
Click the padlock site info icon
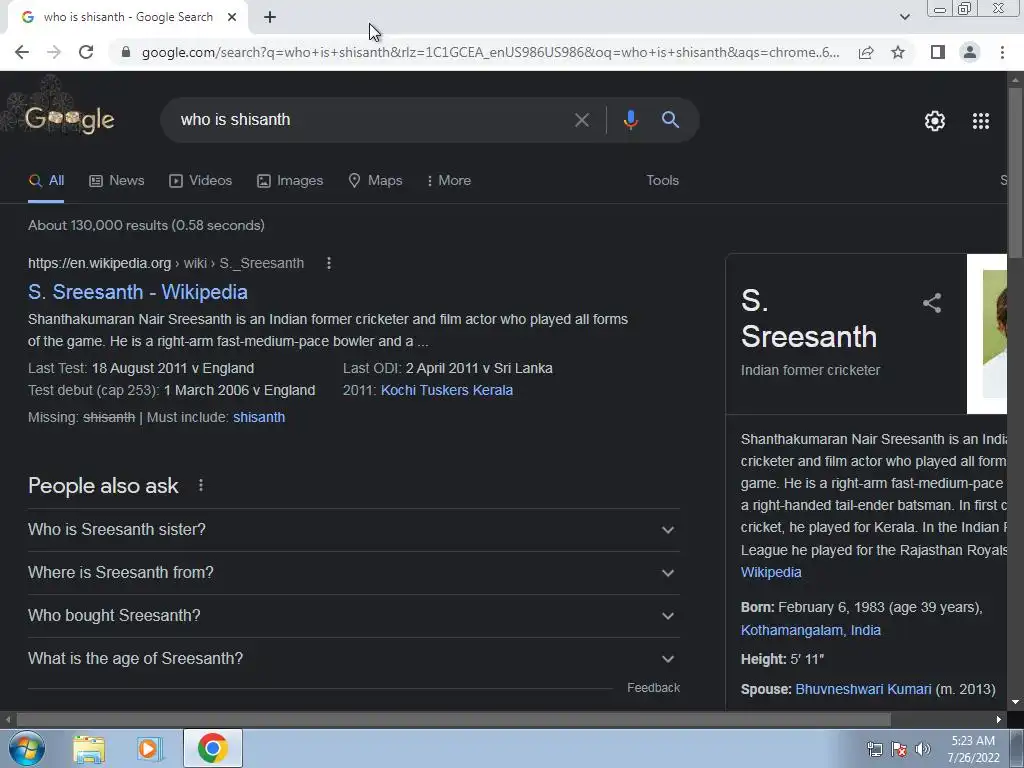click(126, 52)
